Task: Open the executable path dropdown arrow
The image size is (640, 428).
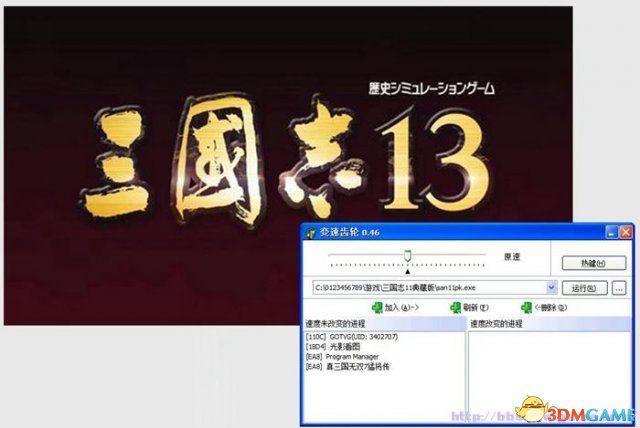Action: (x=551, y=287)
